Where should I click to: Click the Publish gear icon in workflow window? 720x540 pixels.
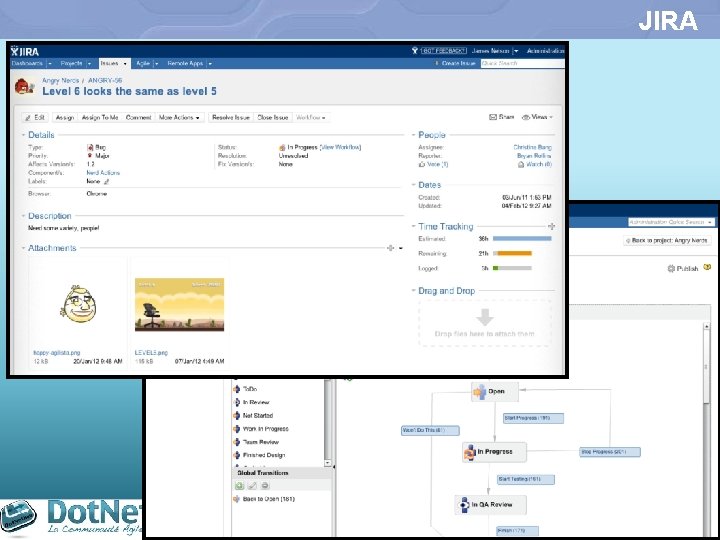(x=671, y=269)
